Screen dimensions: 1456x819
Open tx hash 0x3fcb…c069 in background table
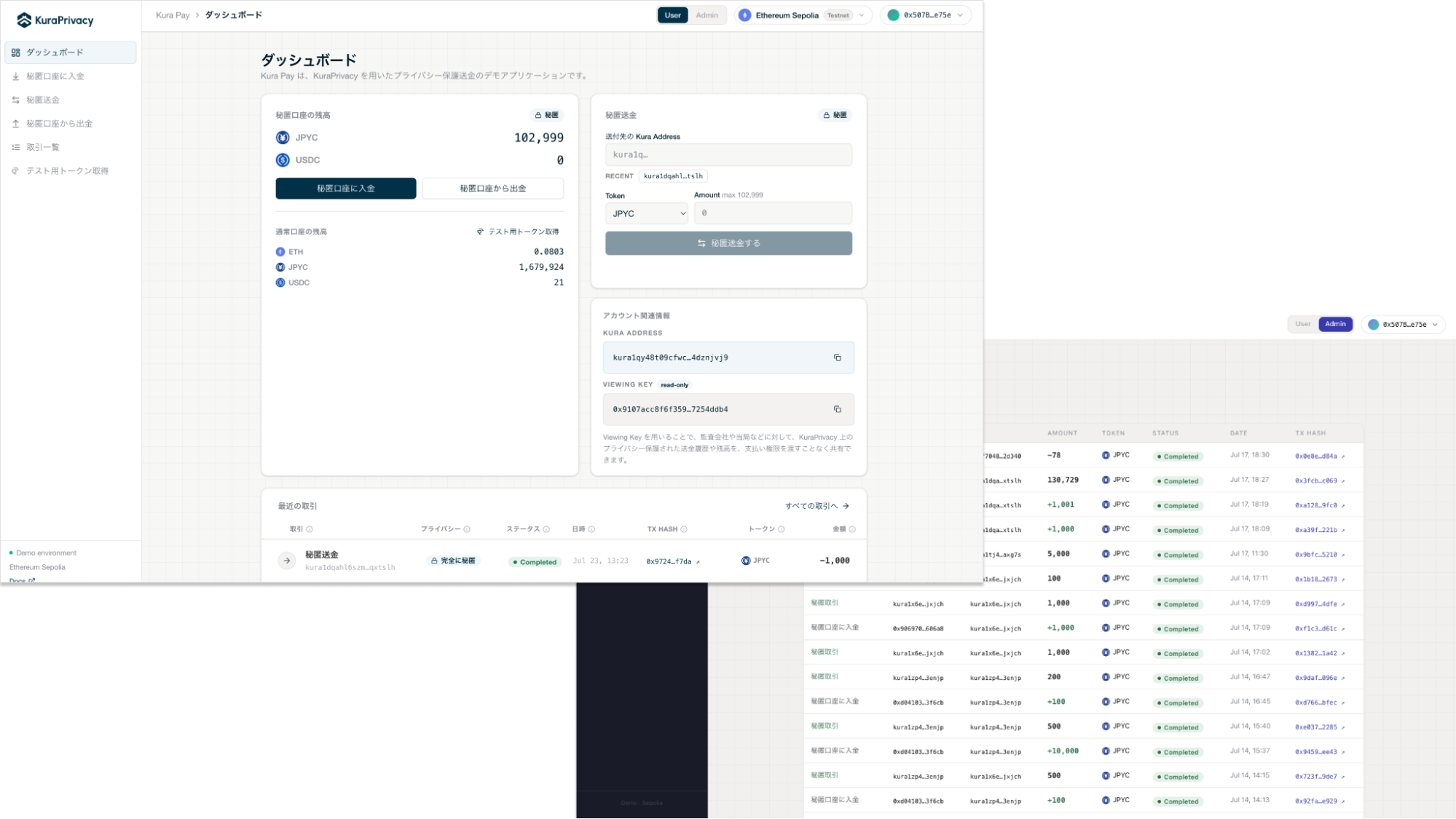pyautogui.click(x=1320, y=481)
